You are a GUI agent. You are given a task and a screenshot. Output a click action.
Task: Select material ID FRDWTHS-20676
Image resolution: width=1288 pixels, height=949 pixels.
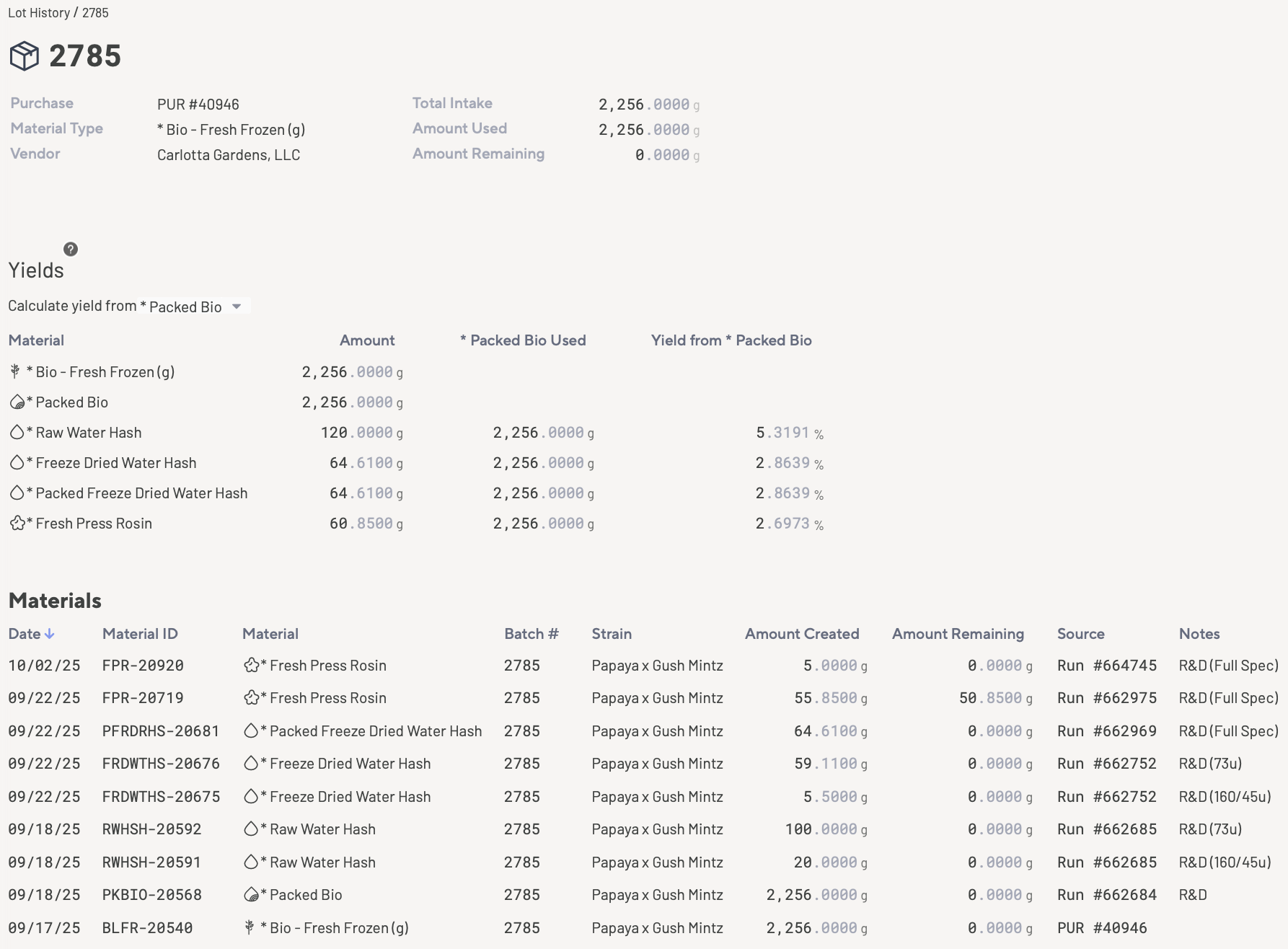(161, 764)
